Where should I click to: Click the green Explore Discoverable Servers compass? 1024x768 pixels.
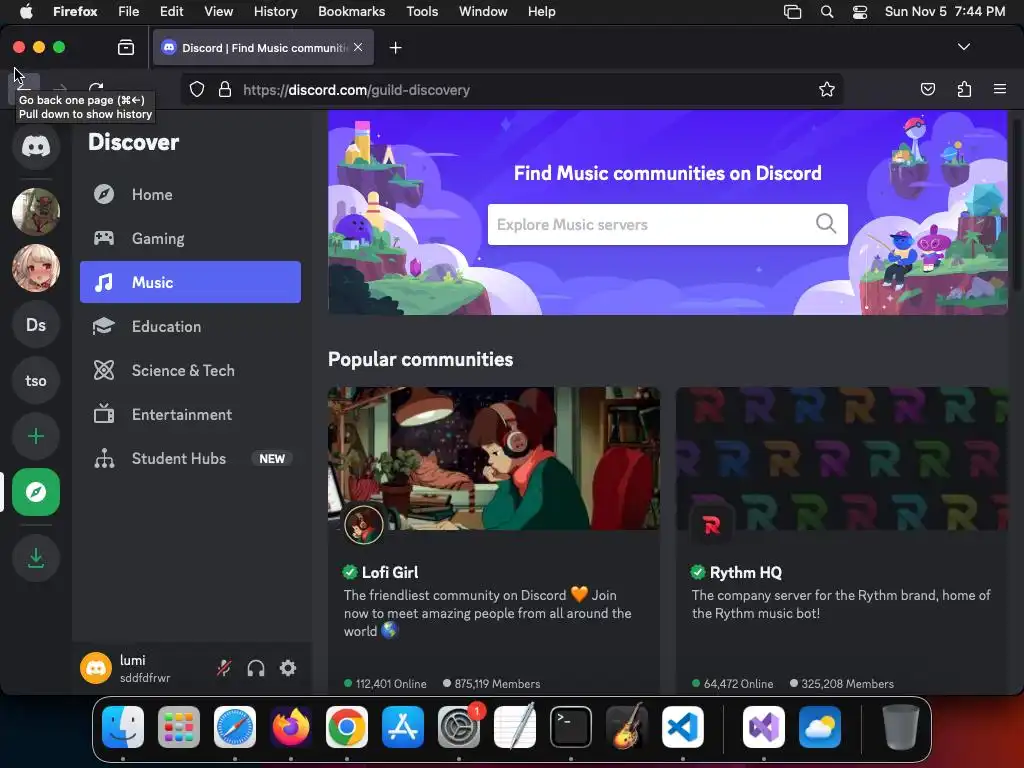[x=36, y=492]
